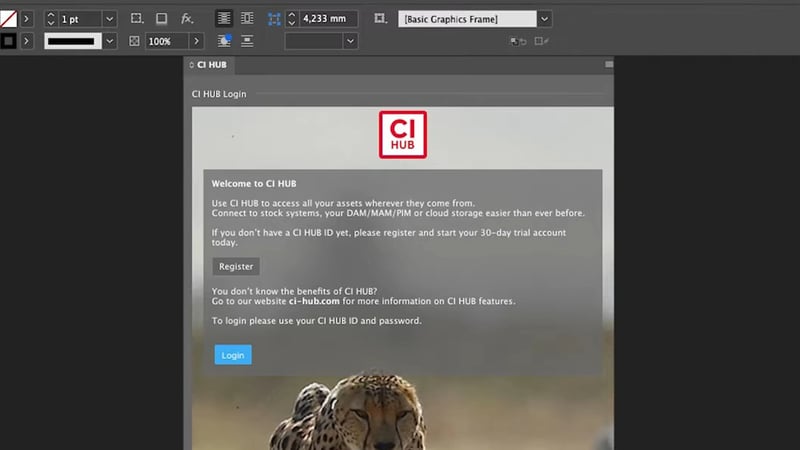The width and height of the screenshot is (800, 450).
Task: Open the object style dropdown arrow
Action: pyautogui.click(x=544, y=19)
